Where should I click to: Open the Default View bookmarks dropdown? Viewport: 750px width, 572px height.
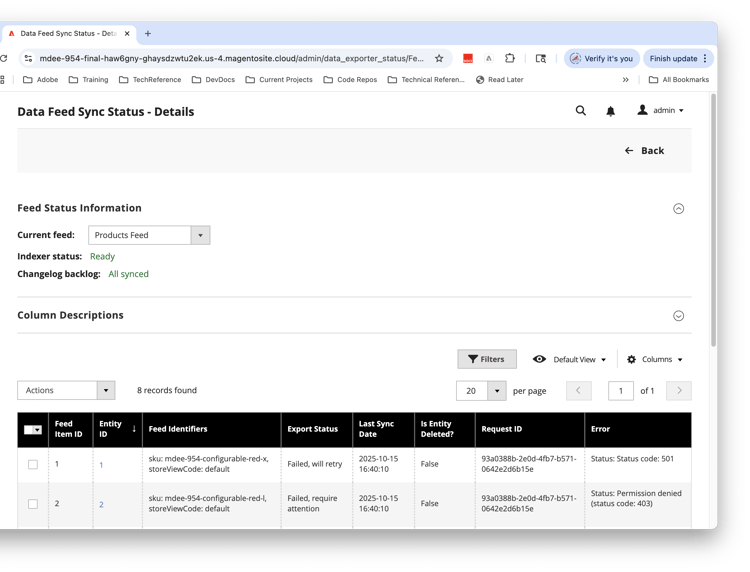click(570, 359)
